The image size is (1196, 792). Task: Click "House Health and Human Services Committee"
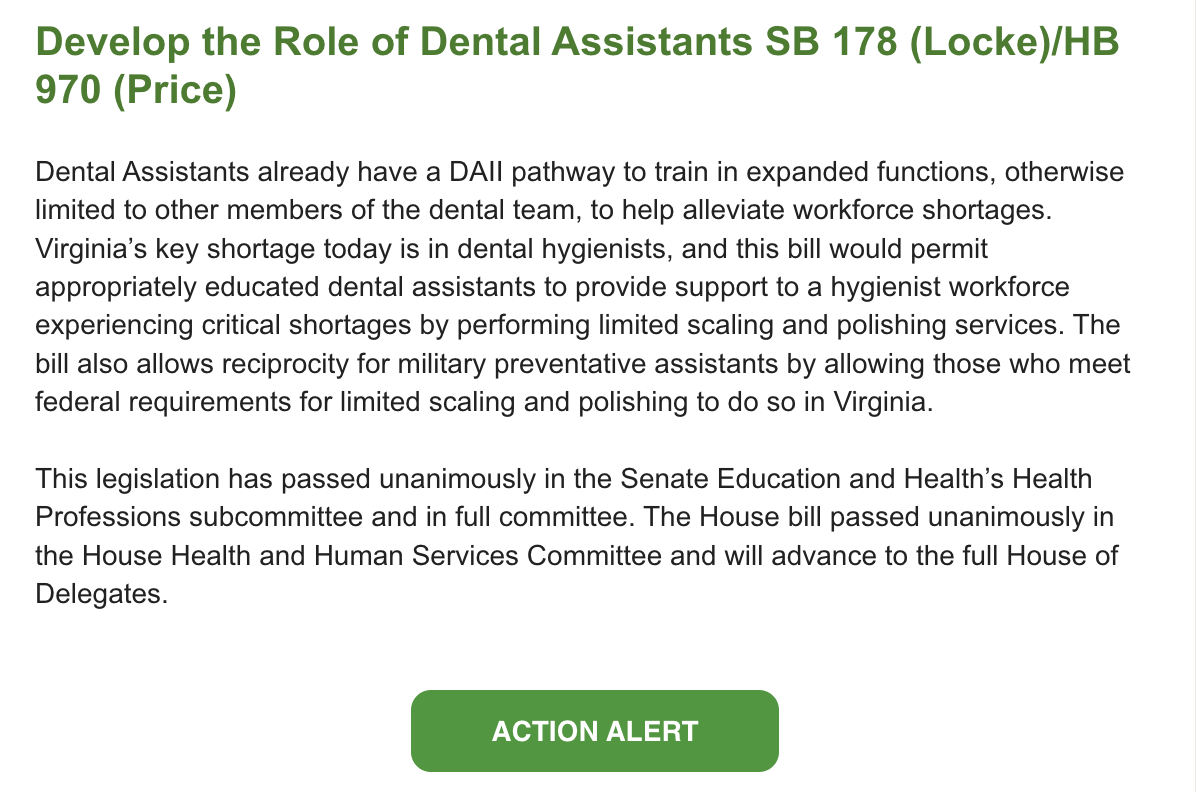tap(372, 557)
